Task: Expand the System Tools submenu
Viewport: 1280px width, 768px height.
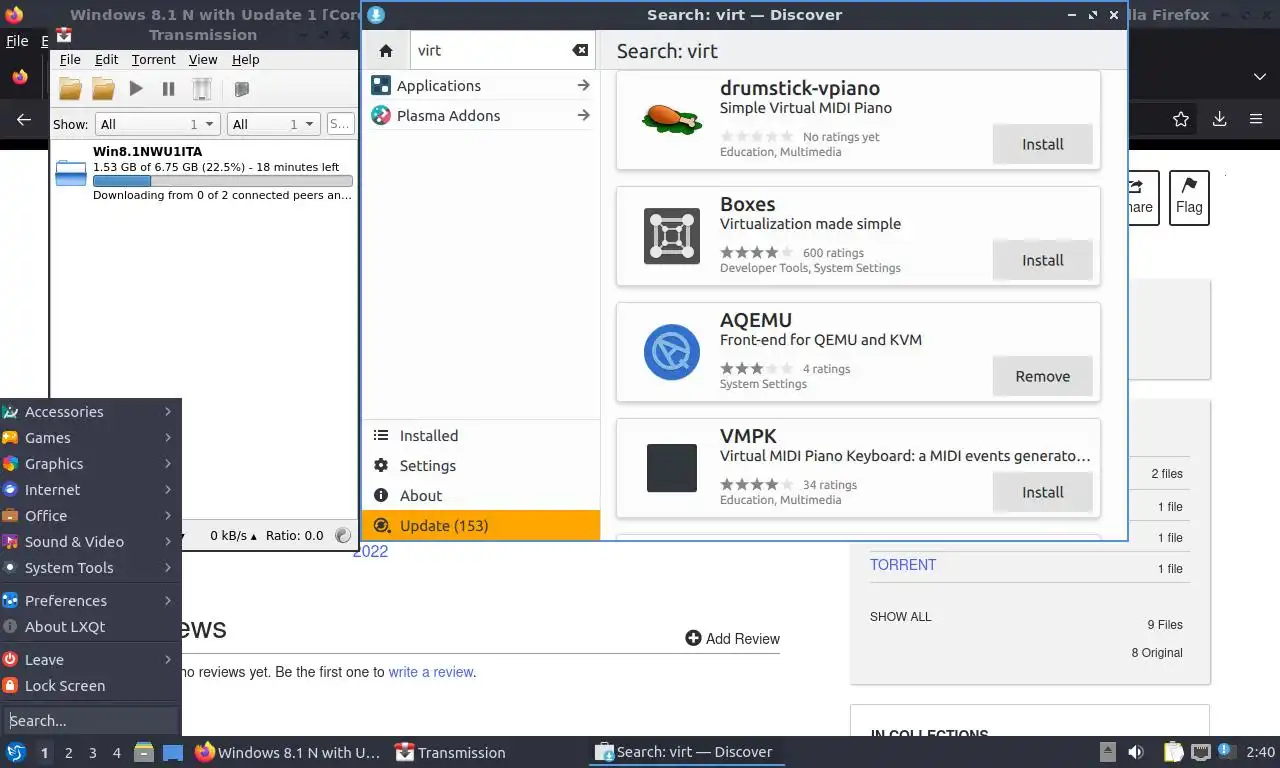Action: (90, 568)
